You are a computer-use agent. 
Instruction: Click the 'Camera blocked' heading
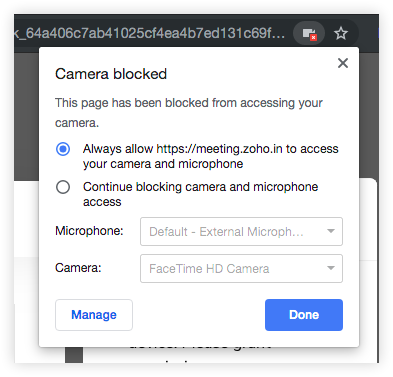[x=111, y=74]
